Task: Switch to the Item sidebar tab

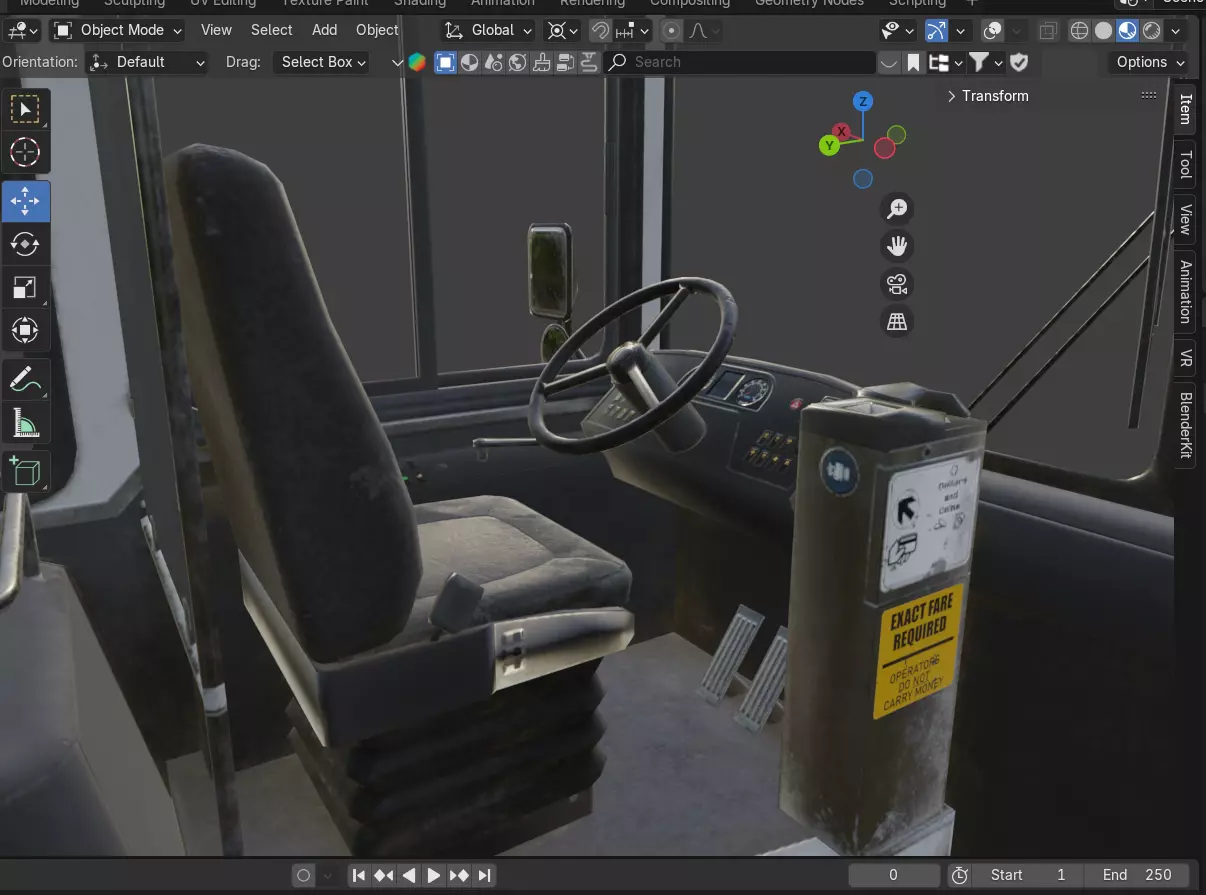Action: coord(1185,109)
